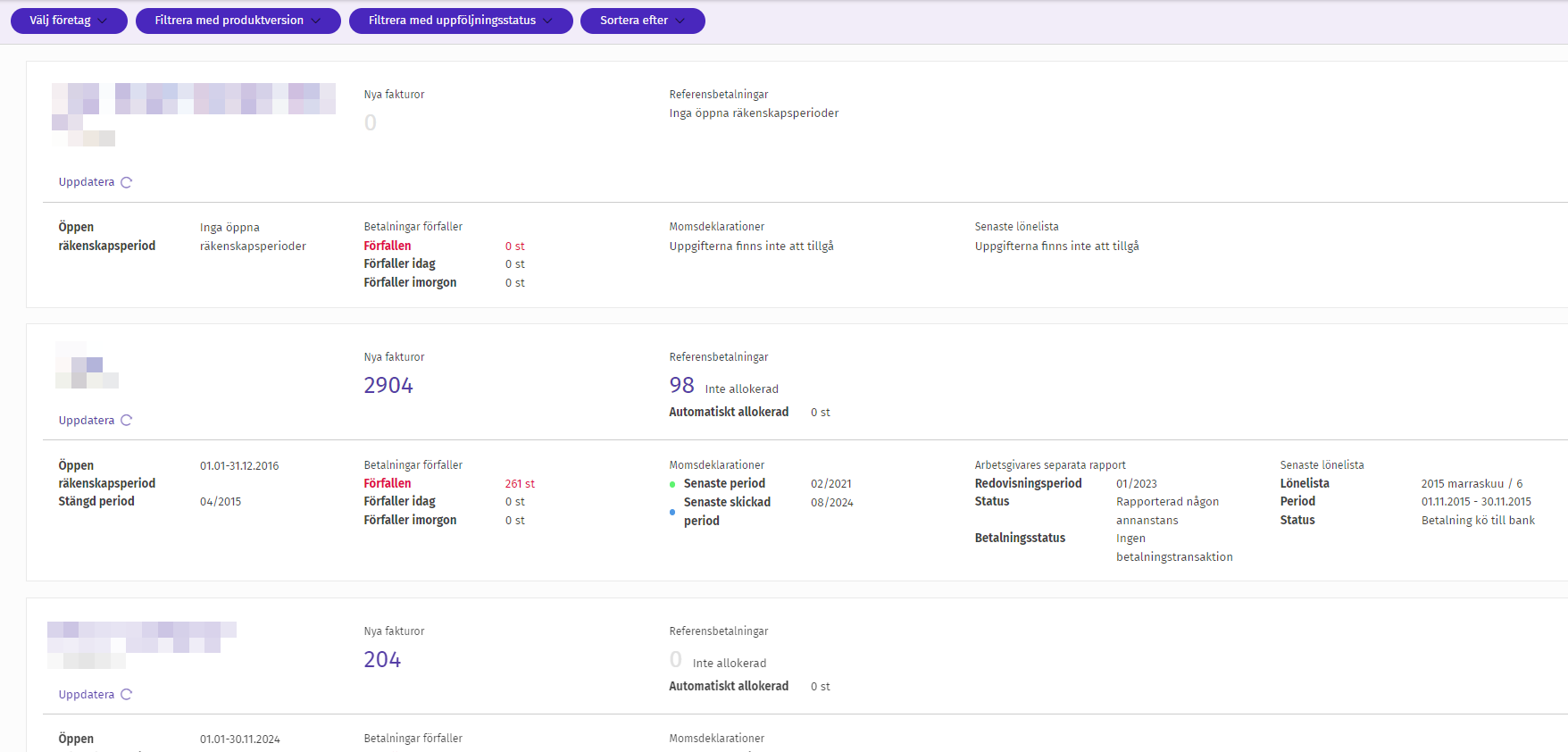Screen dimensions: 1568x752
Task: Click the period '01.01-30.11.2024'
Action: [240, 739]
